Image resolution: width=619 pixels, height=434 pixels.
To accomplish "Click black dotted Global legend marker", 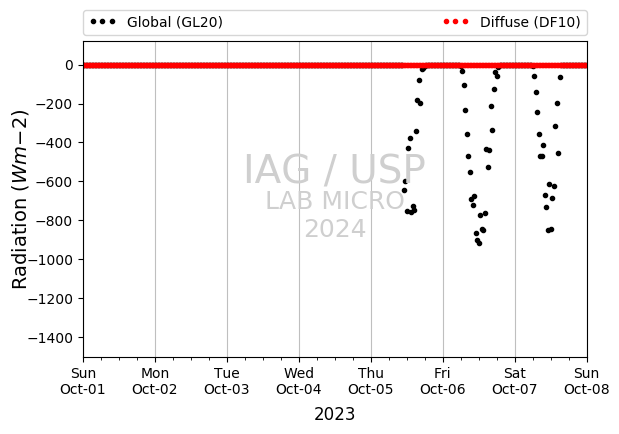I will pyautogui.click(x=103, y=22).
